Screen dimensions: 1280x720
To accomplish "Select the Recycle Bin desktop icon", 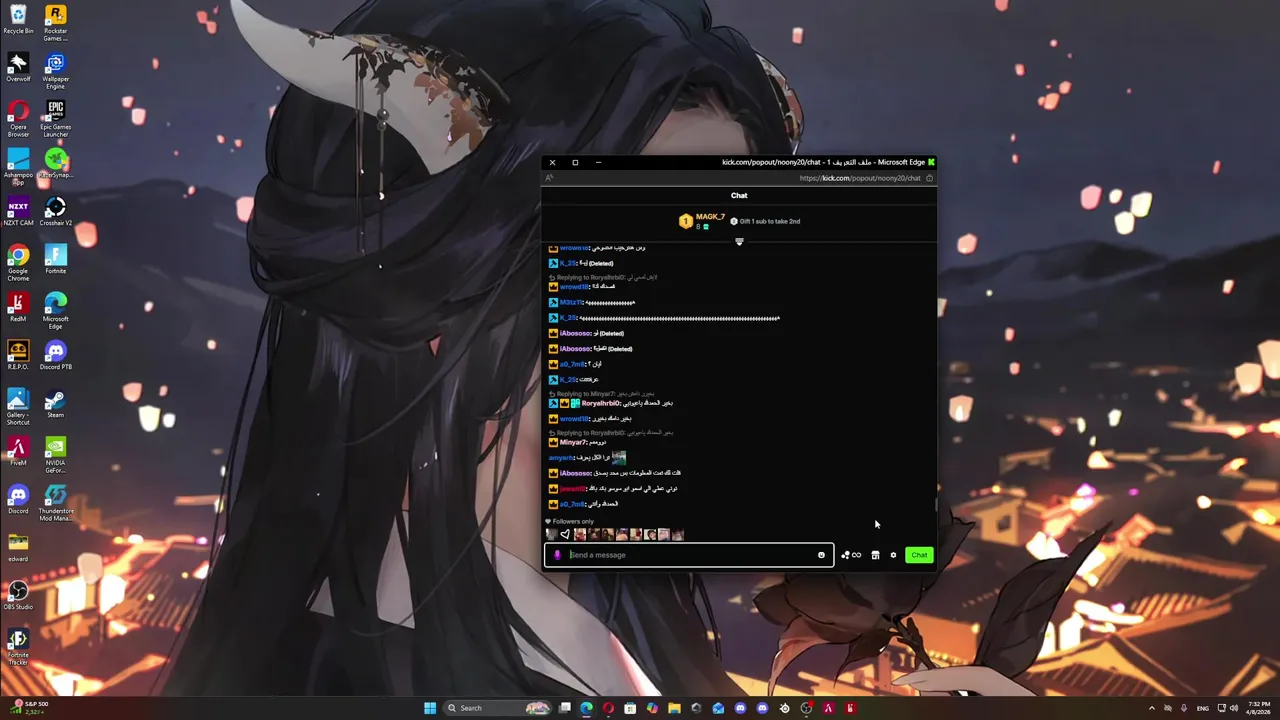I will [18, 21].
